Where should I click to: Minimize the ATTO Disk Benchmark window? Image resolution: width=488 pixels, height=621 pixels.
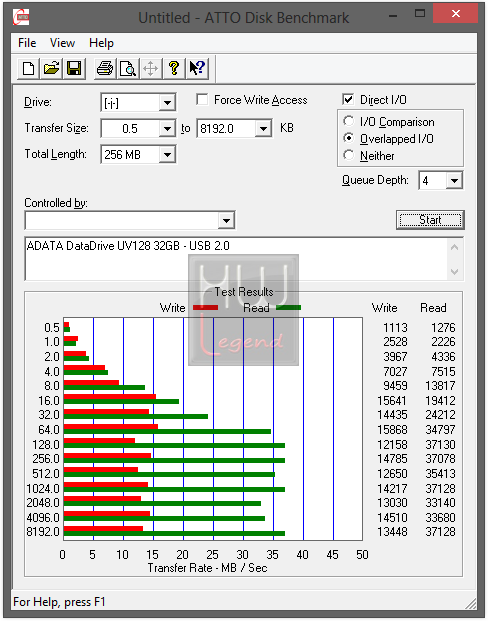tap(393, 15)
